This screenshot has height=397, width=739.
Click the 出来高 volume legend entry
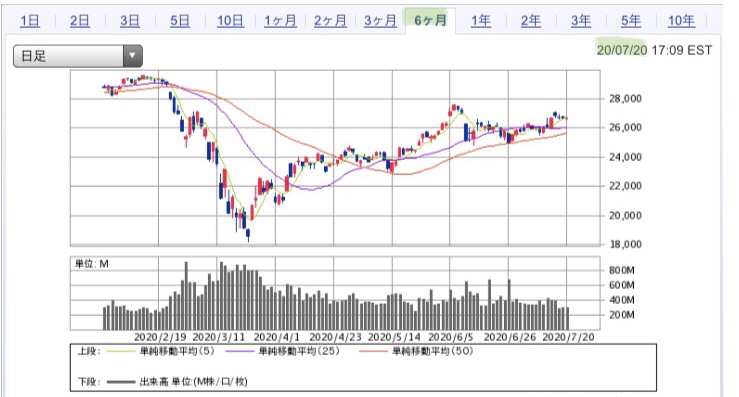pos(177,381)
